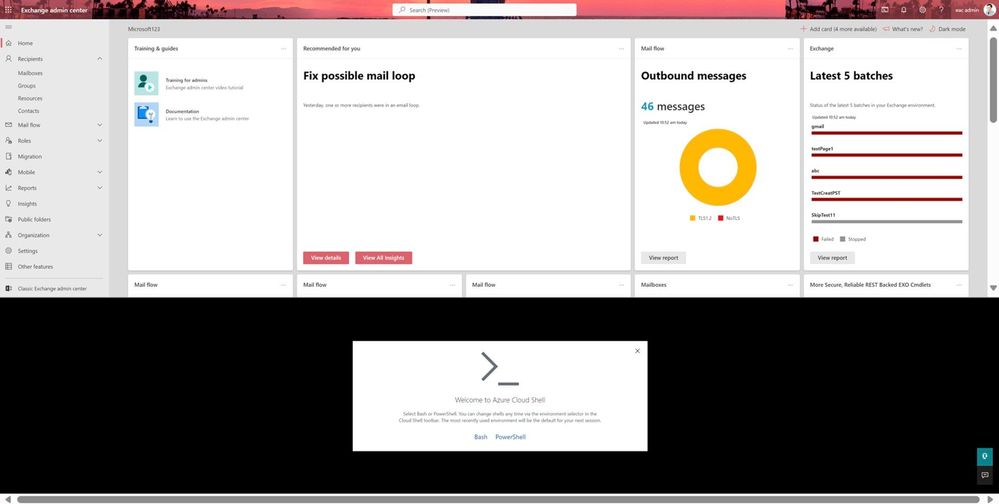This screenshot has height=504, width=999.
Task: Select Resources under Recipients
Action: 30,98
